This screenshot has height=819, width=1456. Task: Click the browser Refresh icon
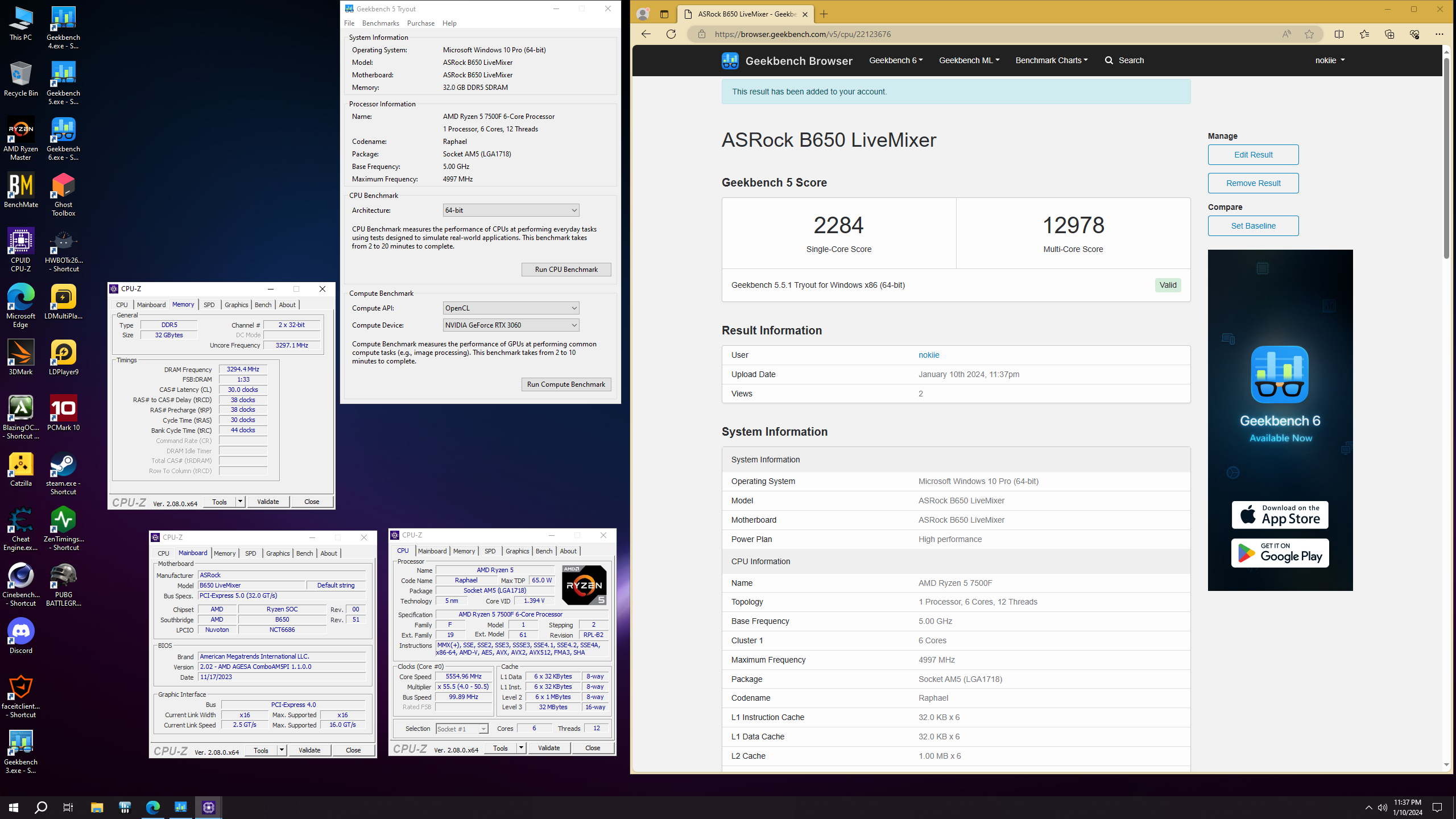tap(671, 34)
